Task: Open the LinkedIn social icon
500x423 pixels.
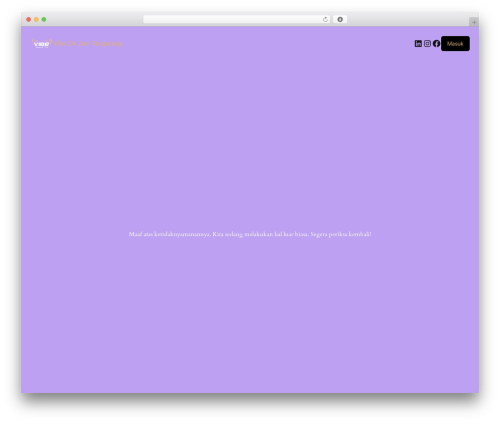Action: pos(418,44)
